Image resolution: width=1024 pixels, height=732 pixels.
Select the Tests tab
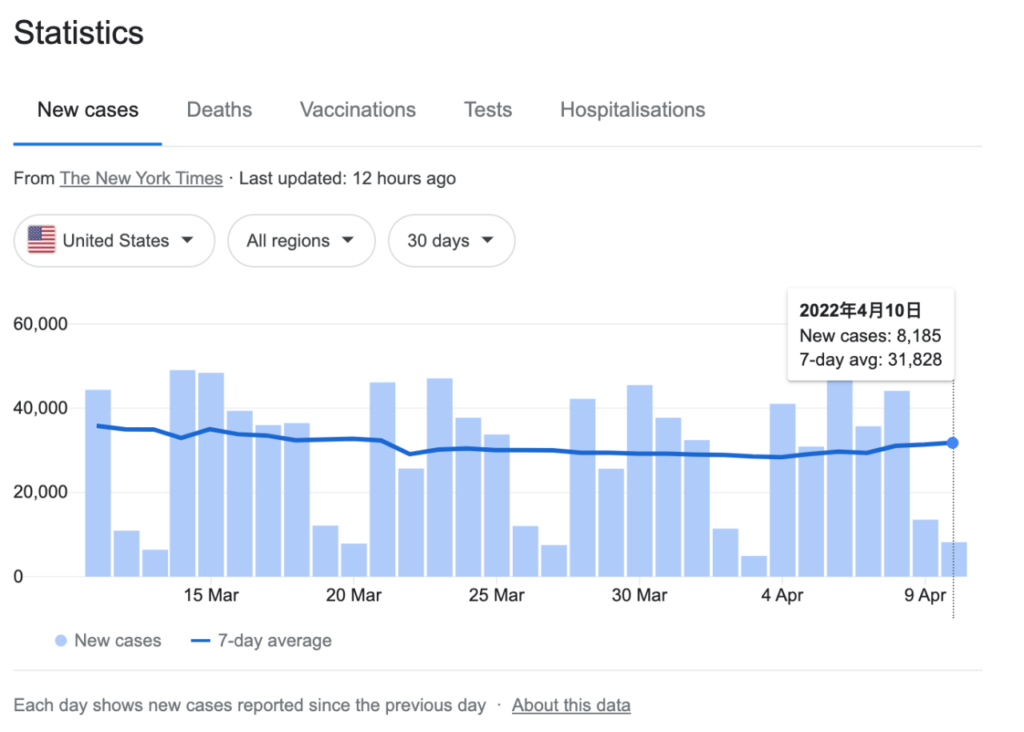tap(488, 110)
